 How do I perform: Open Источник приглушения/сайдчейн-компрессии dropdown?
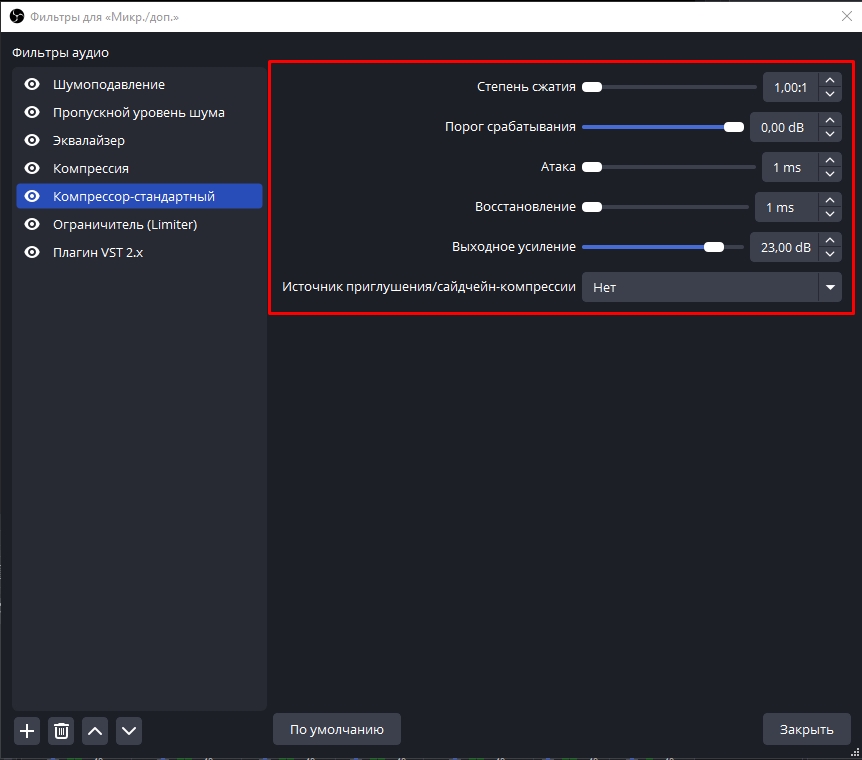tap(712, 287)
